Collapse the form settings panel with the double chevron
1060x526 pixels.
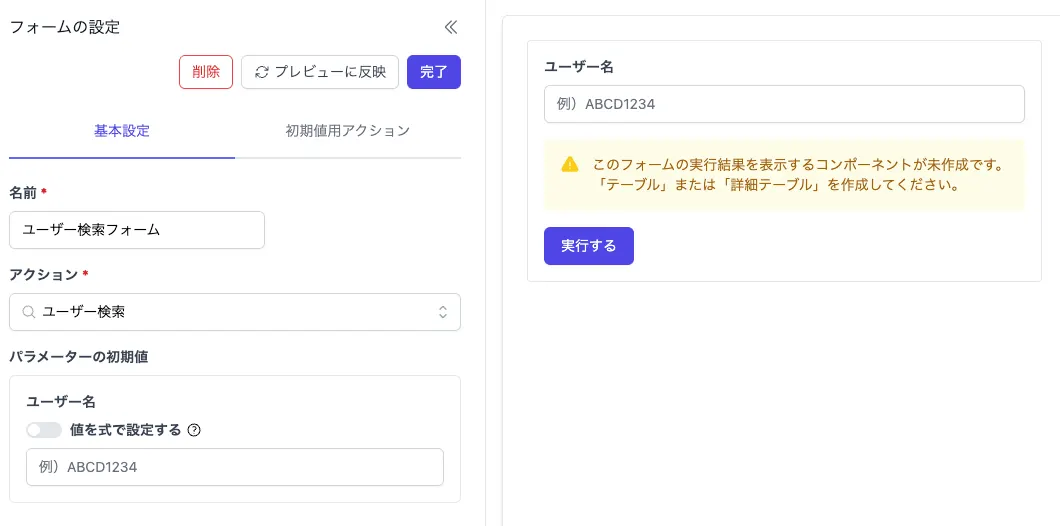(451, 27)
